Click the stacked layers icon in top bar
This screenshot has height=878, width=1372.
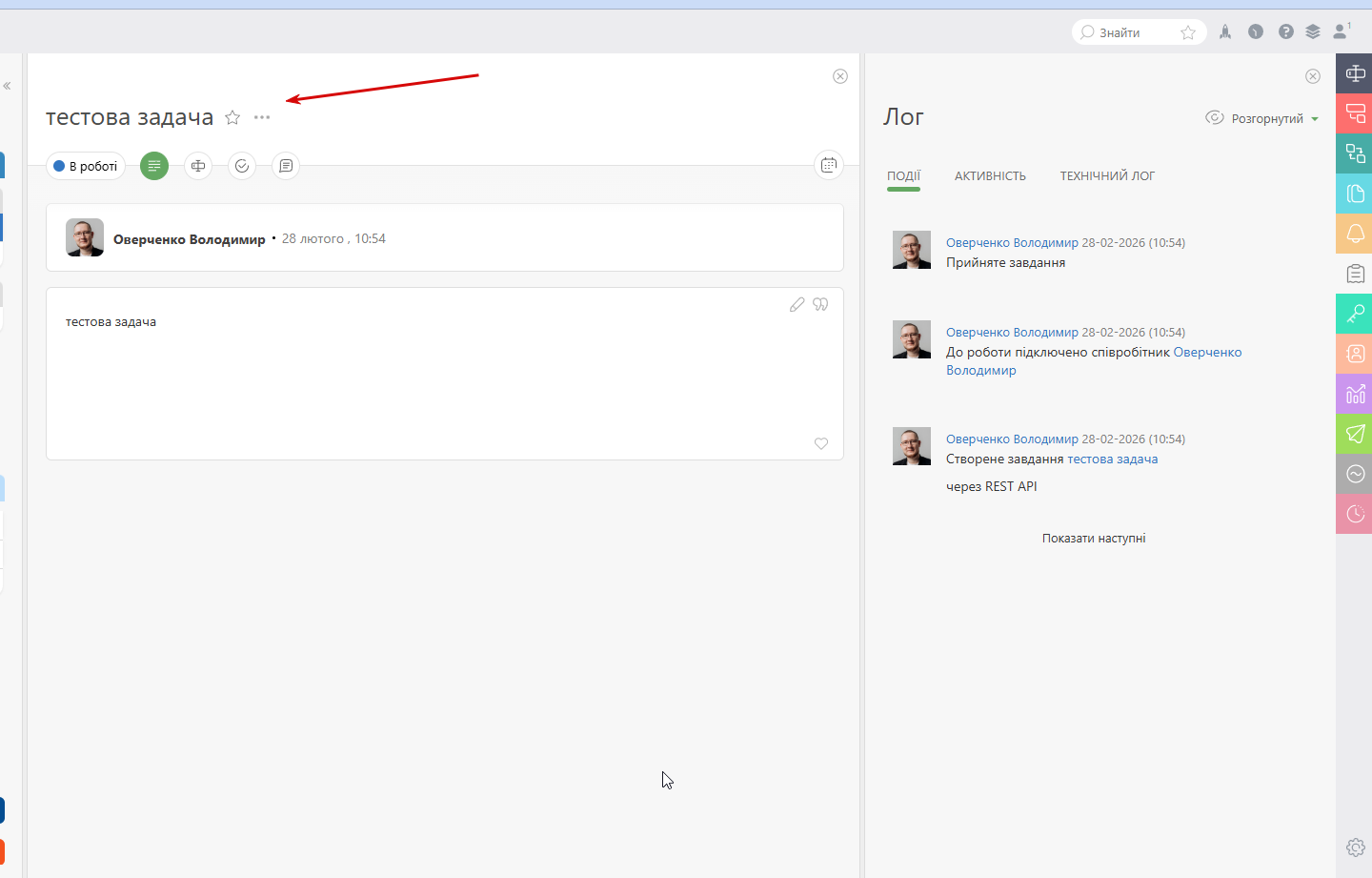tap(1313, 32)
